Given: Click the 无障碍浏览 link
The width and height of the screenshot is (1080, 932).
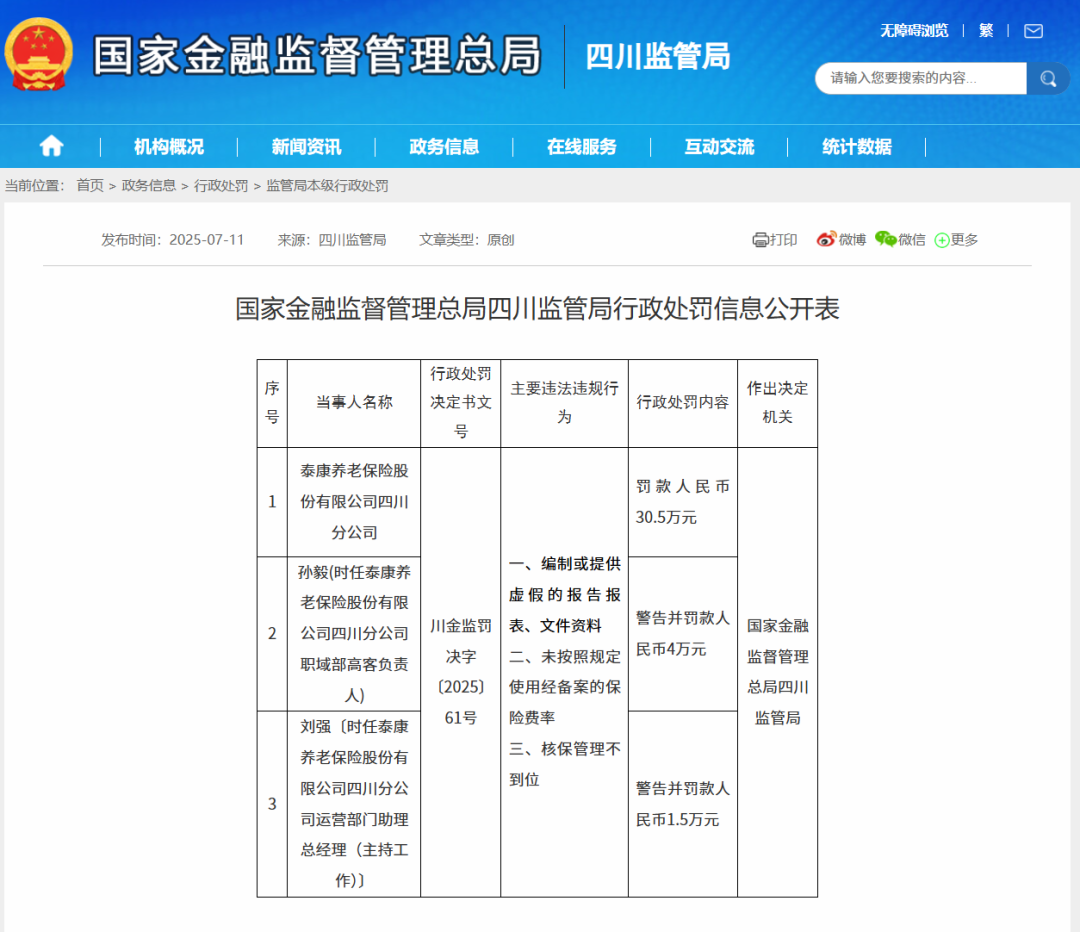Looking at the screenshot, I should pyautogui.click(x=914, y=31).
